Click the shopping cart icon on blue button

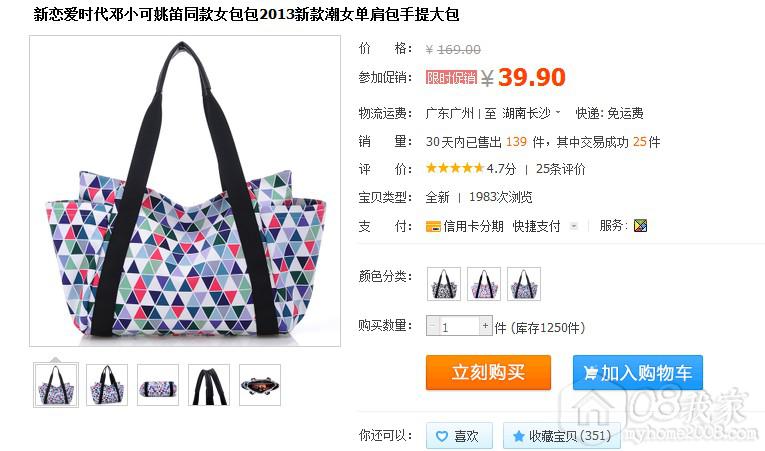point(590,373)
